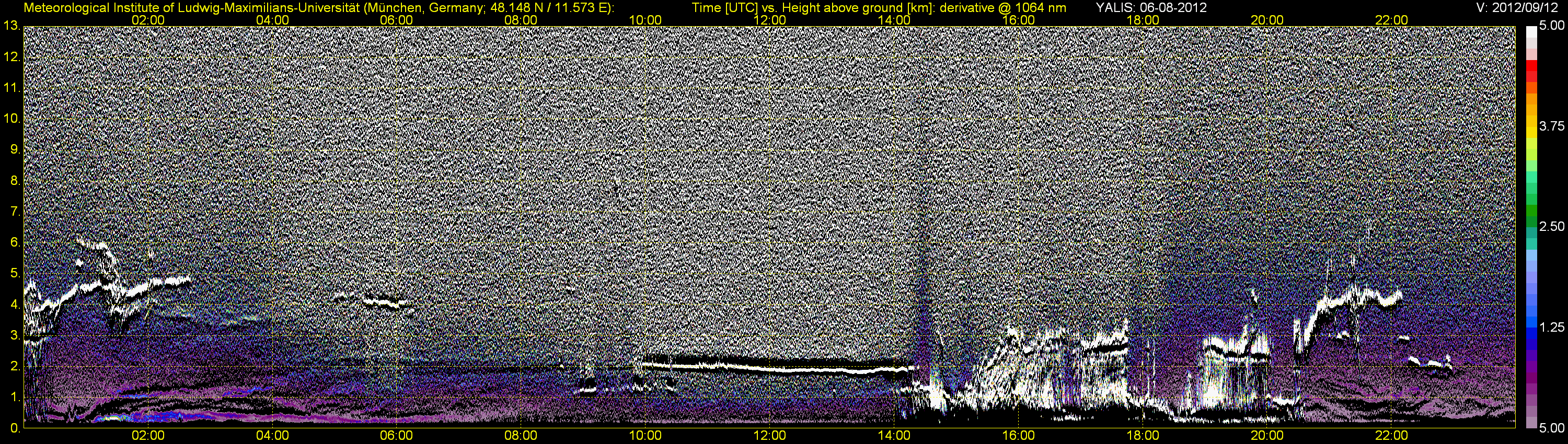This screenshot has width=1568, height=444.
Task: Click the 7 km height axis label
Action: (15, 212)
